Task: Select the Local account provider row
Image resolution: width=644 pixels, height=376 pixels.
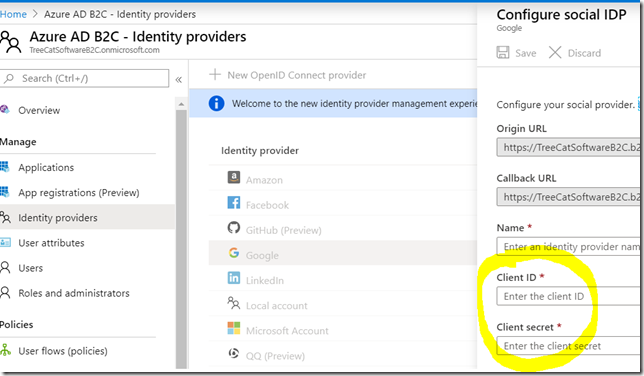Action: point(343,304)
